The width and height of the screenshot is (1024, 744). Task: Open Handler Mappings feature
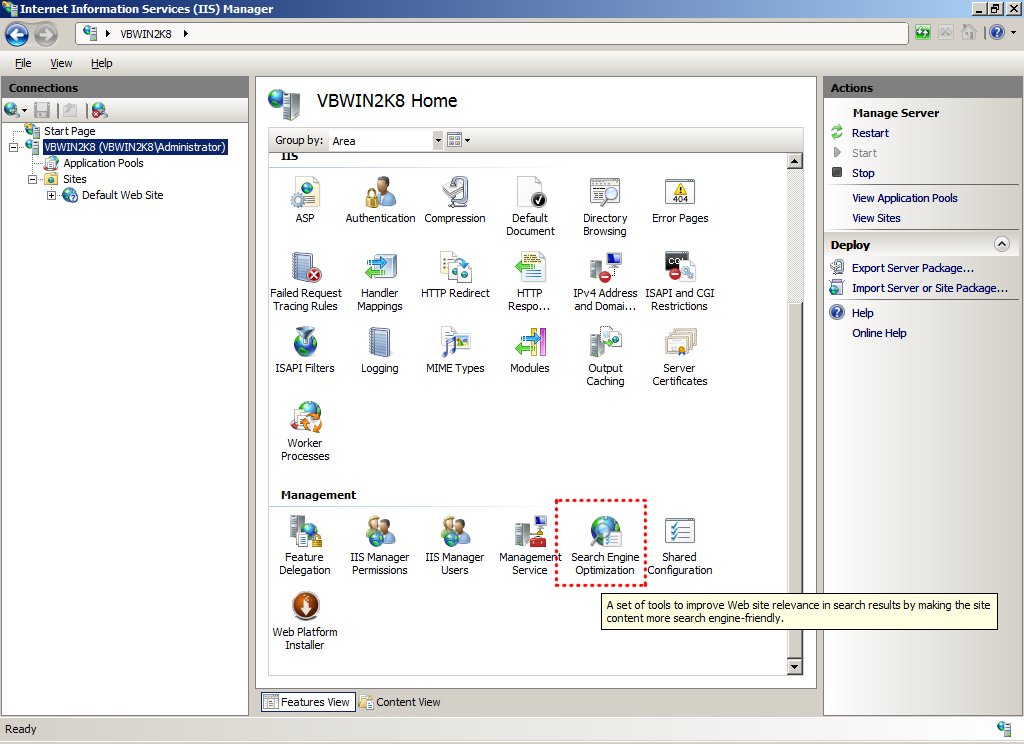(380, 281)
